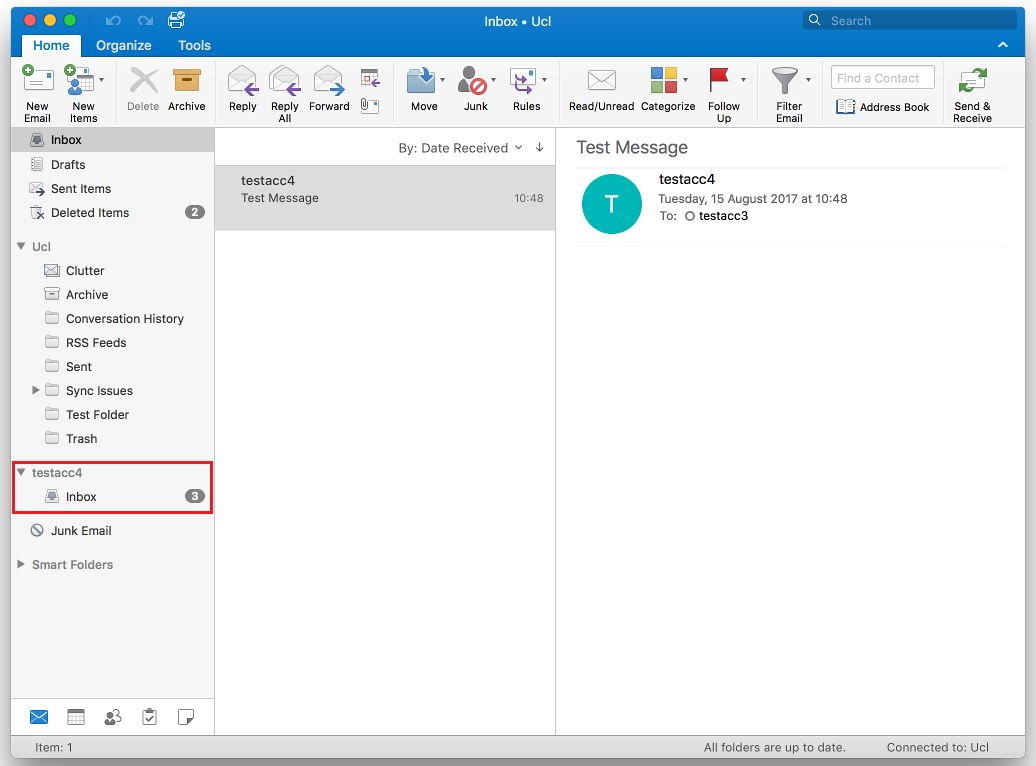Image resolution: width=1036 pixels, height=766 pixels.
Task: Switch to the Home tab
Action: pyautogui.click(x=52, y=45)
